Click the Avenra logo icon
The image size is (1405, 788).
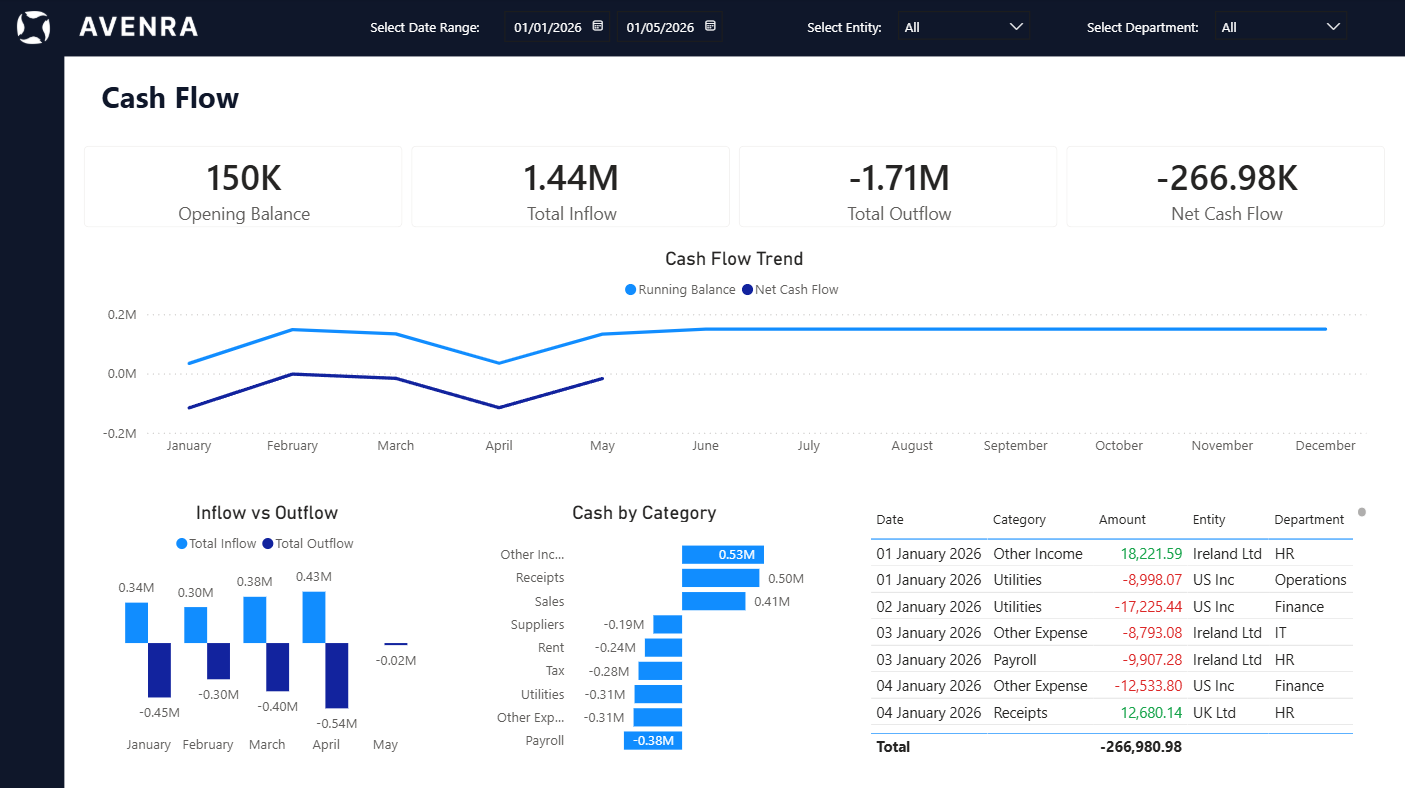33,27
